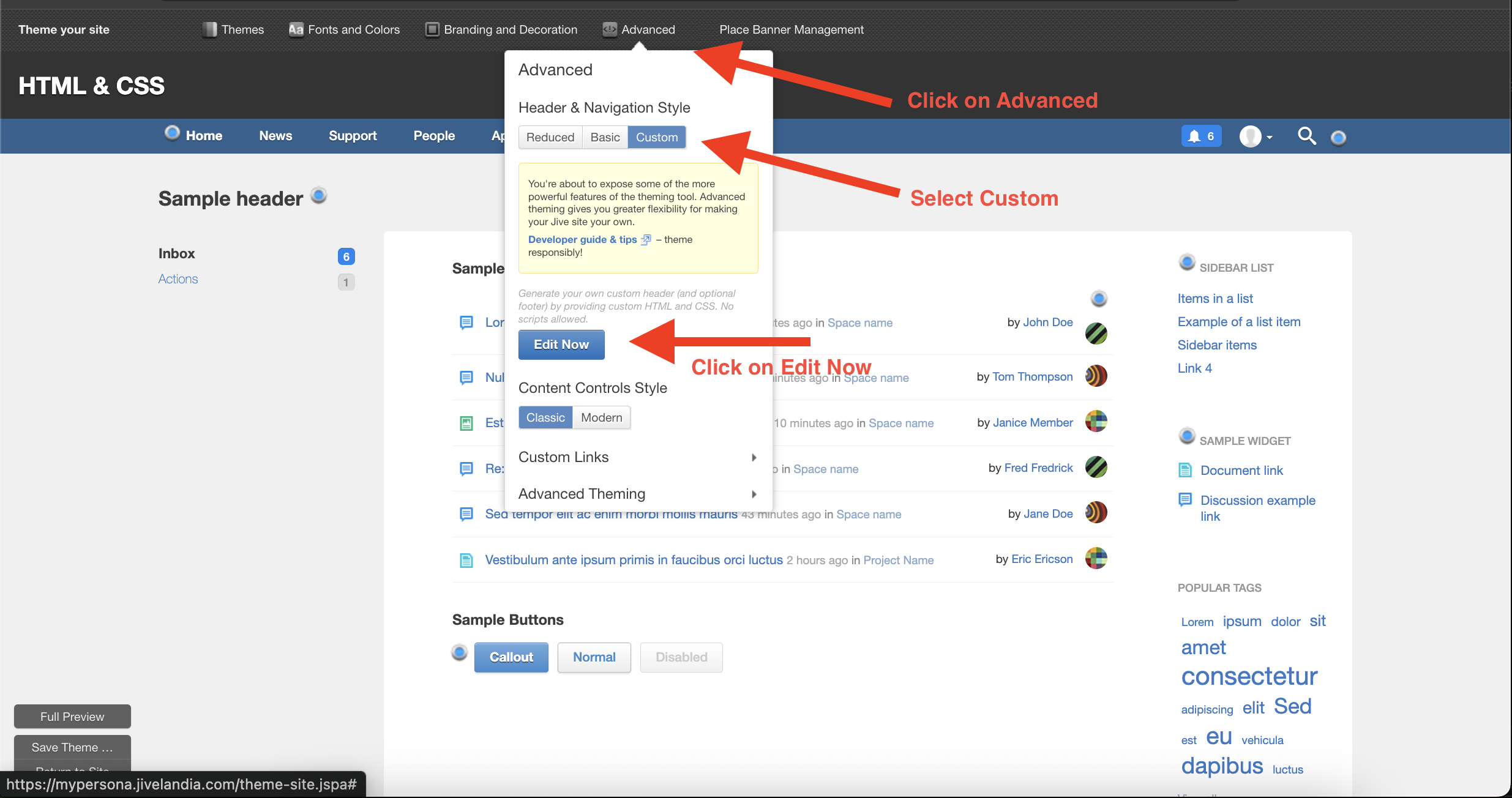Click the search magnifier icon
The height and width of the screenshot is (798, 1512).
1306,136
